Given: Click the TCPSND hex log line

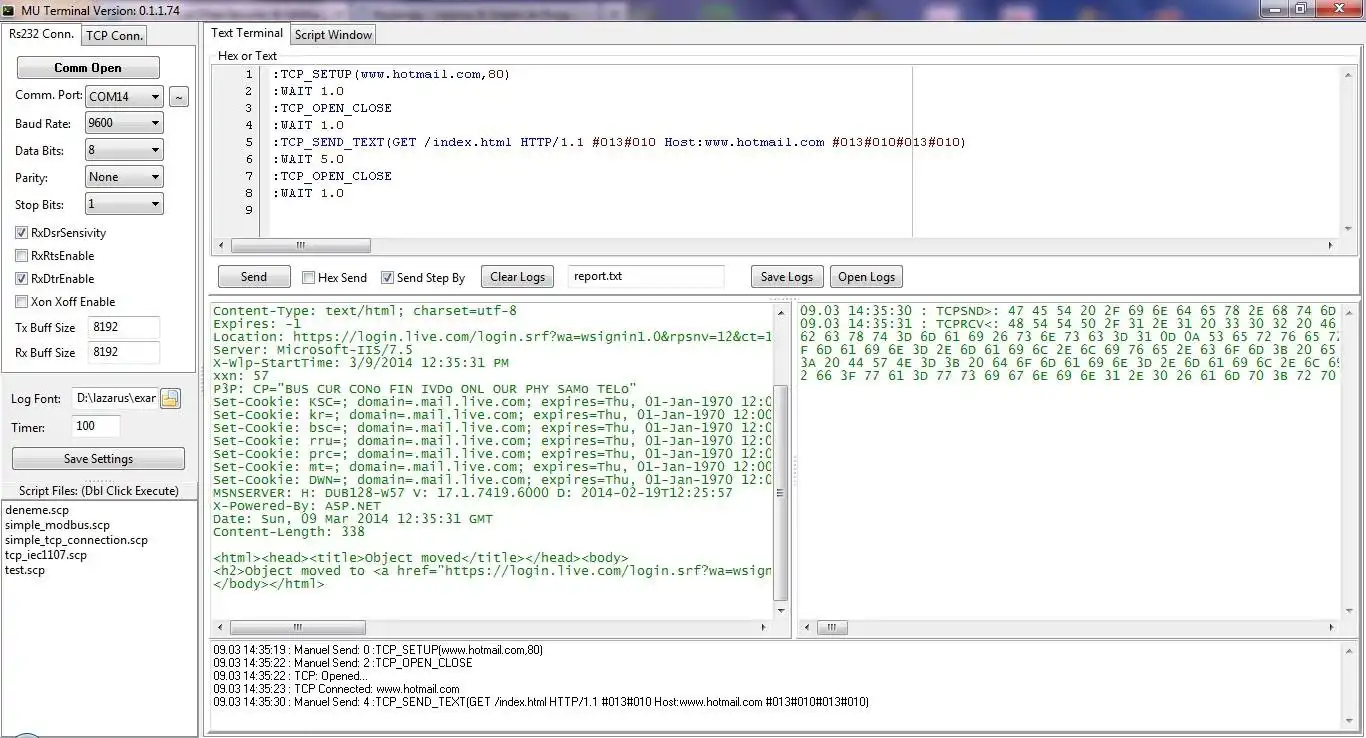Looking at the screenshot, I should (x=1069, y=311).
